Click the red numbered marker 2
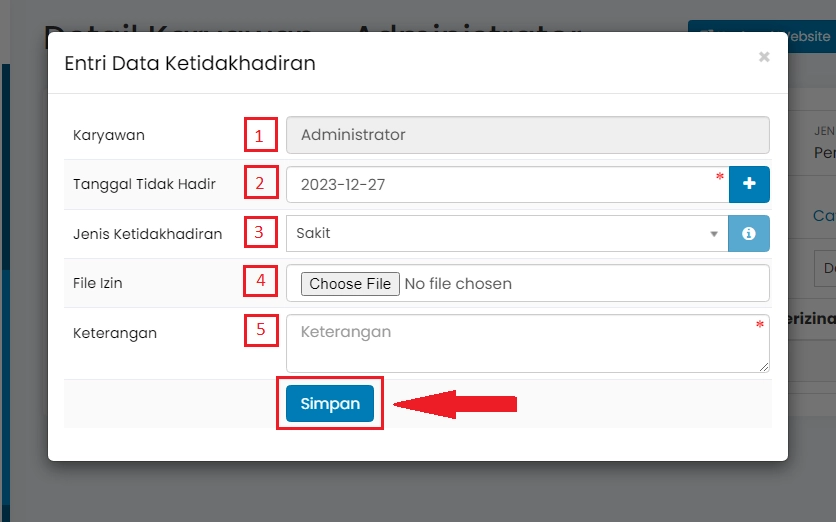The height and width of the screenshot is (522, 836). click(260, 184)
